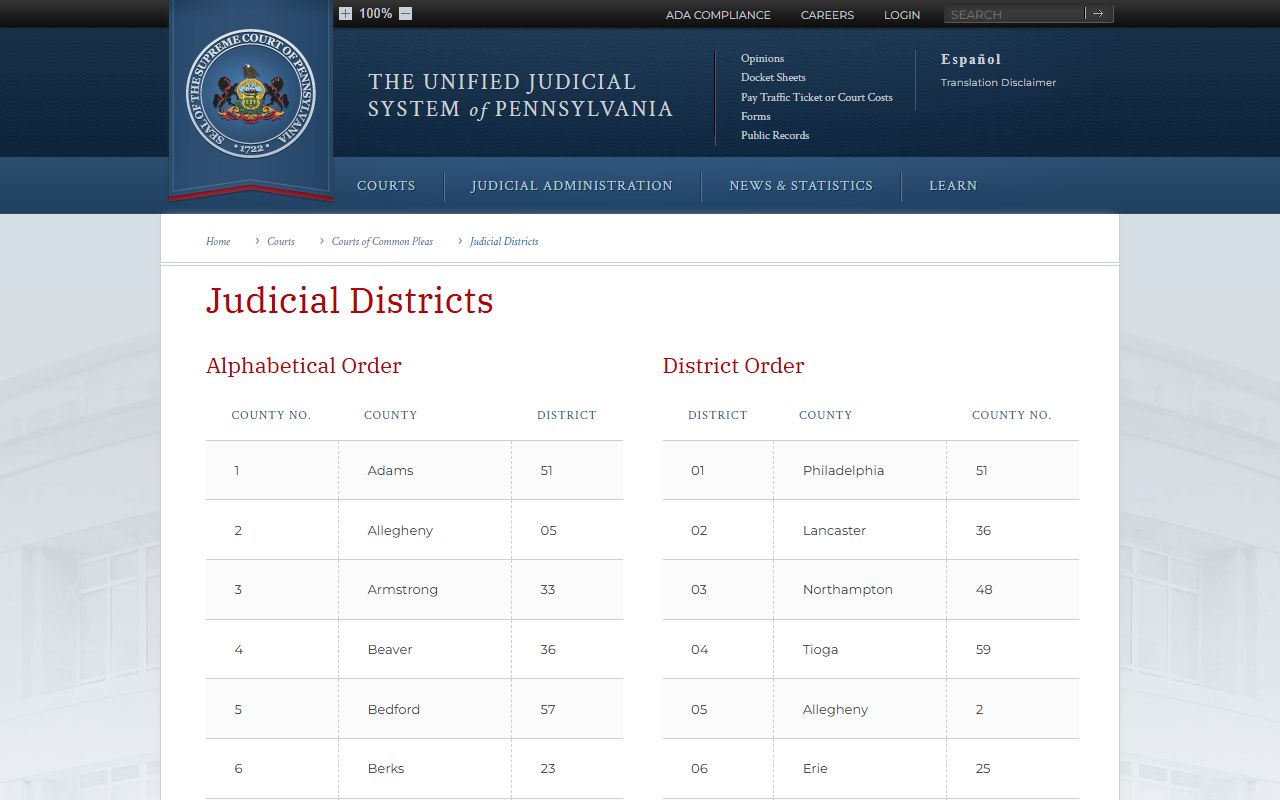Image resolution: width=1280 pixels, height=800 pixels.
Task: Click the District header in District Order table
Action: (x=717, y=415)
